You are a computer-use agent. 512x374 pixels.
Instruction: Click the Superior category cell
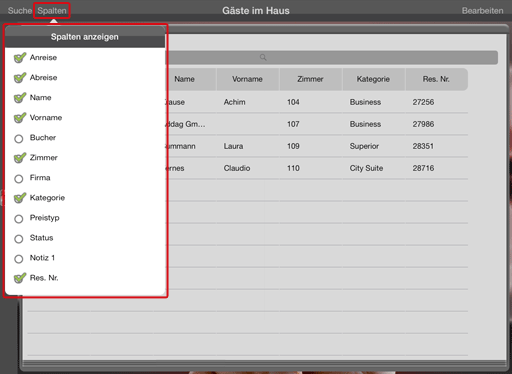coord(364,146)
